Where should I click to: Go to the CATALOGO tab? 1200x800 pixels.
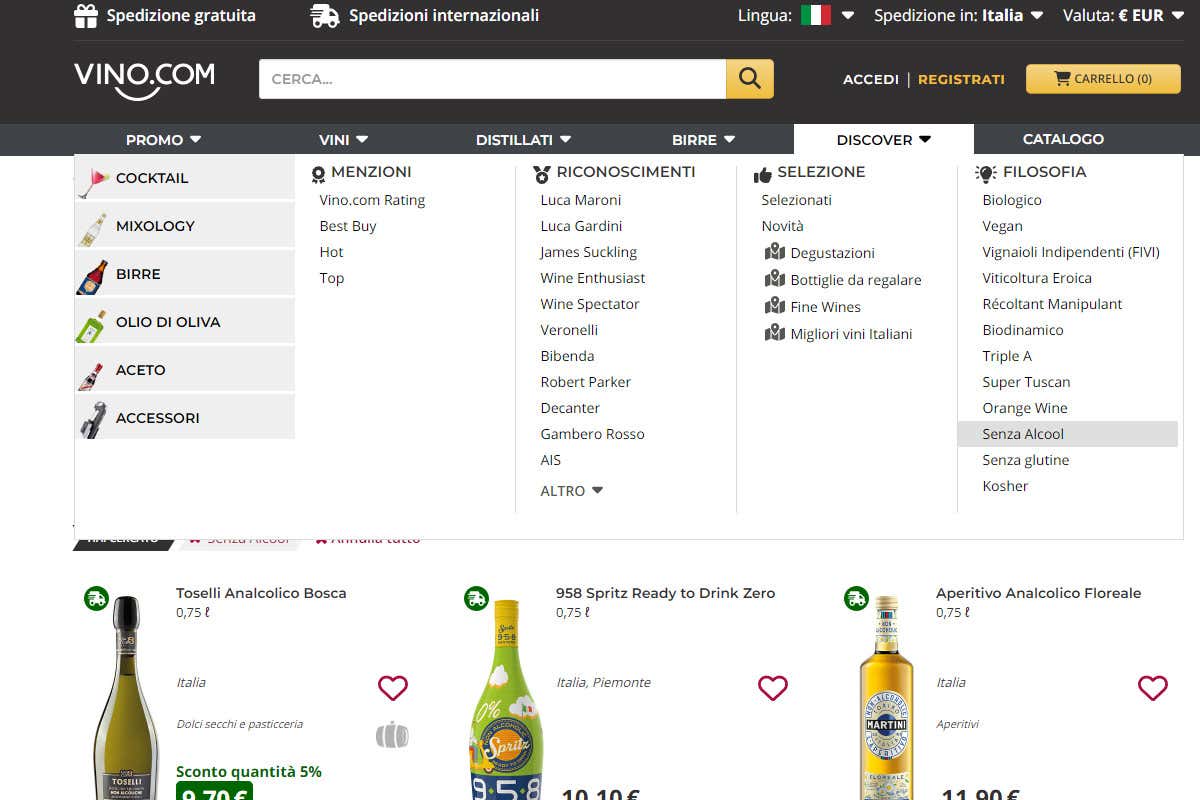[1063, 139]
